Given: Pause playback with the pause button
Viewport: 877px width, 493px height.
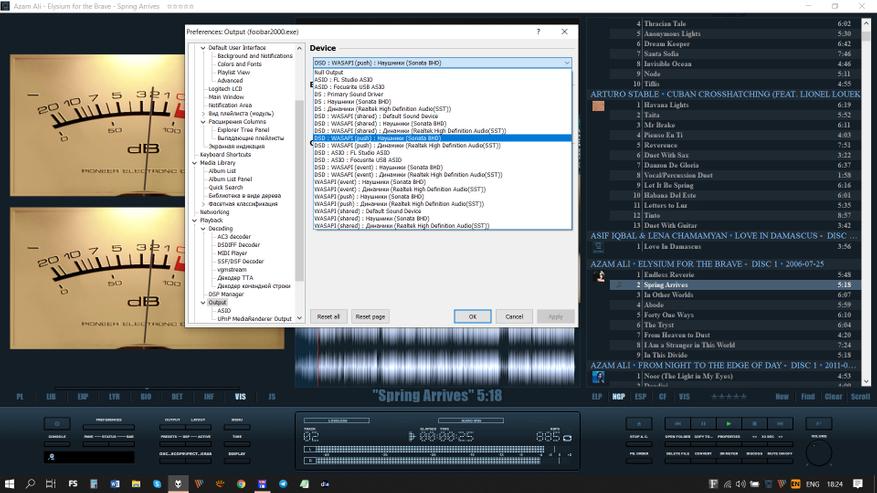Looking at the screenshot, I should click(x=703, y=424).
